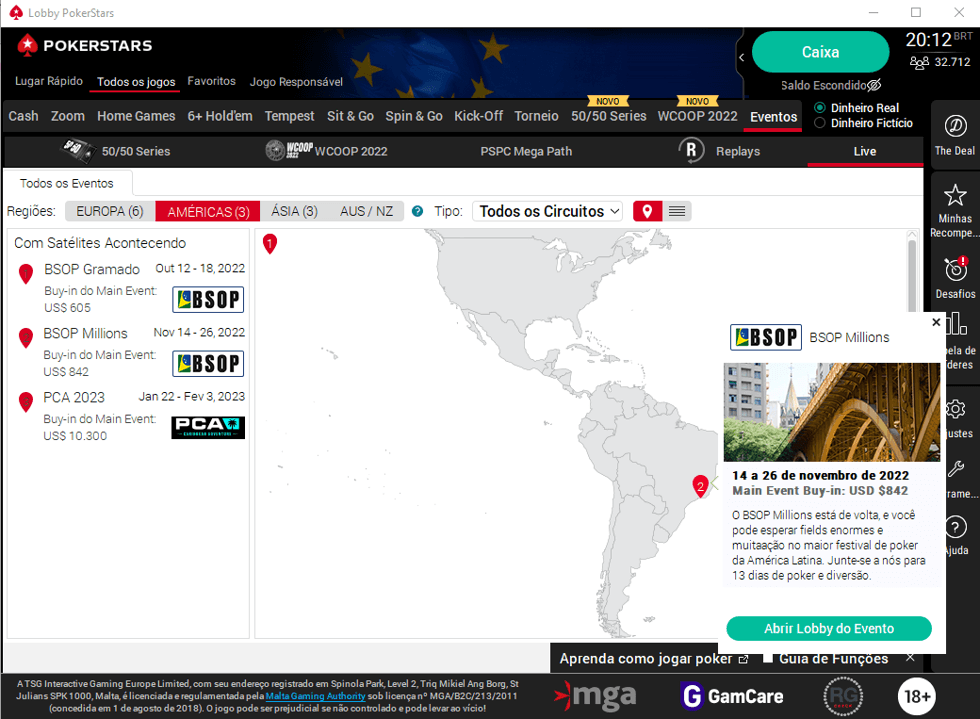Viewport: 980px width, 719px height.
Task: Select the Todos os Eventos tab
Action: click(67, 183)
